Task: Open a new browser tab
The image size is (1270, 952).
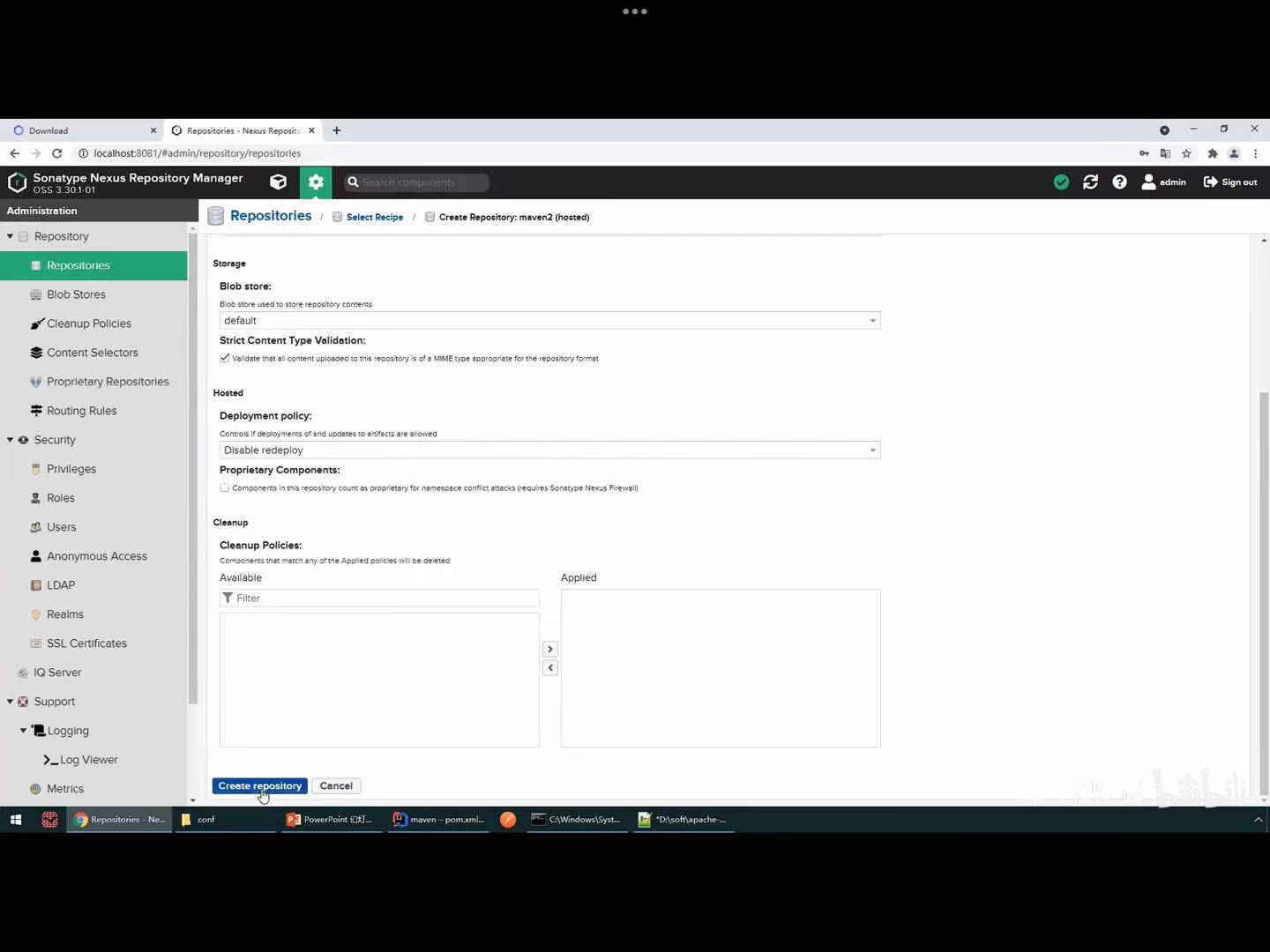Action: point(336,130)
